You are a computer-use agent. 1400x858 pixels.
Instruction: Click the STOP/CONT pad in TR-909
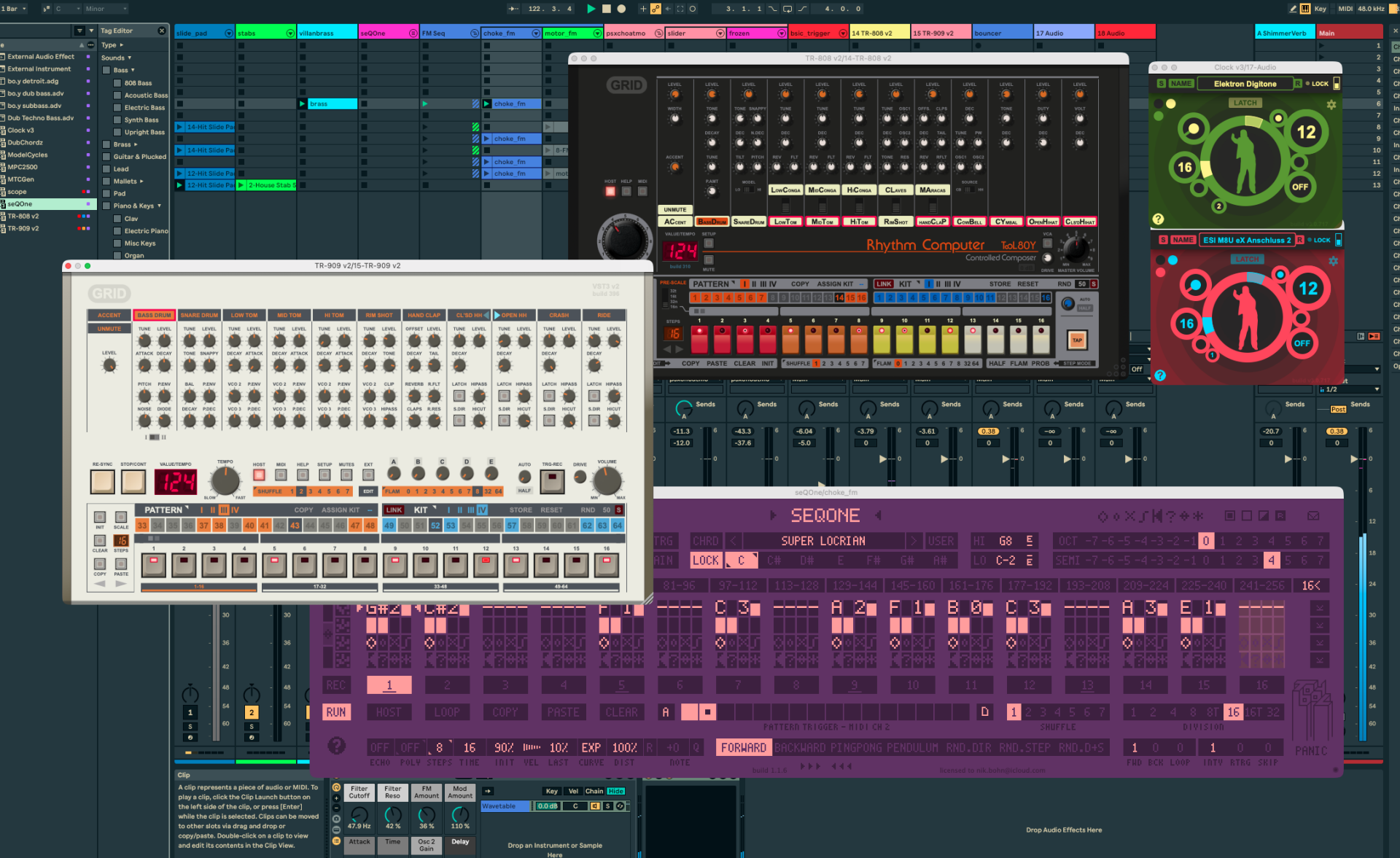pyautogui.click(x=133, y=481)
